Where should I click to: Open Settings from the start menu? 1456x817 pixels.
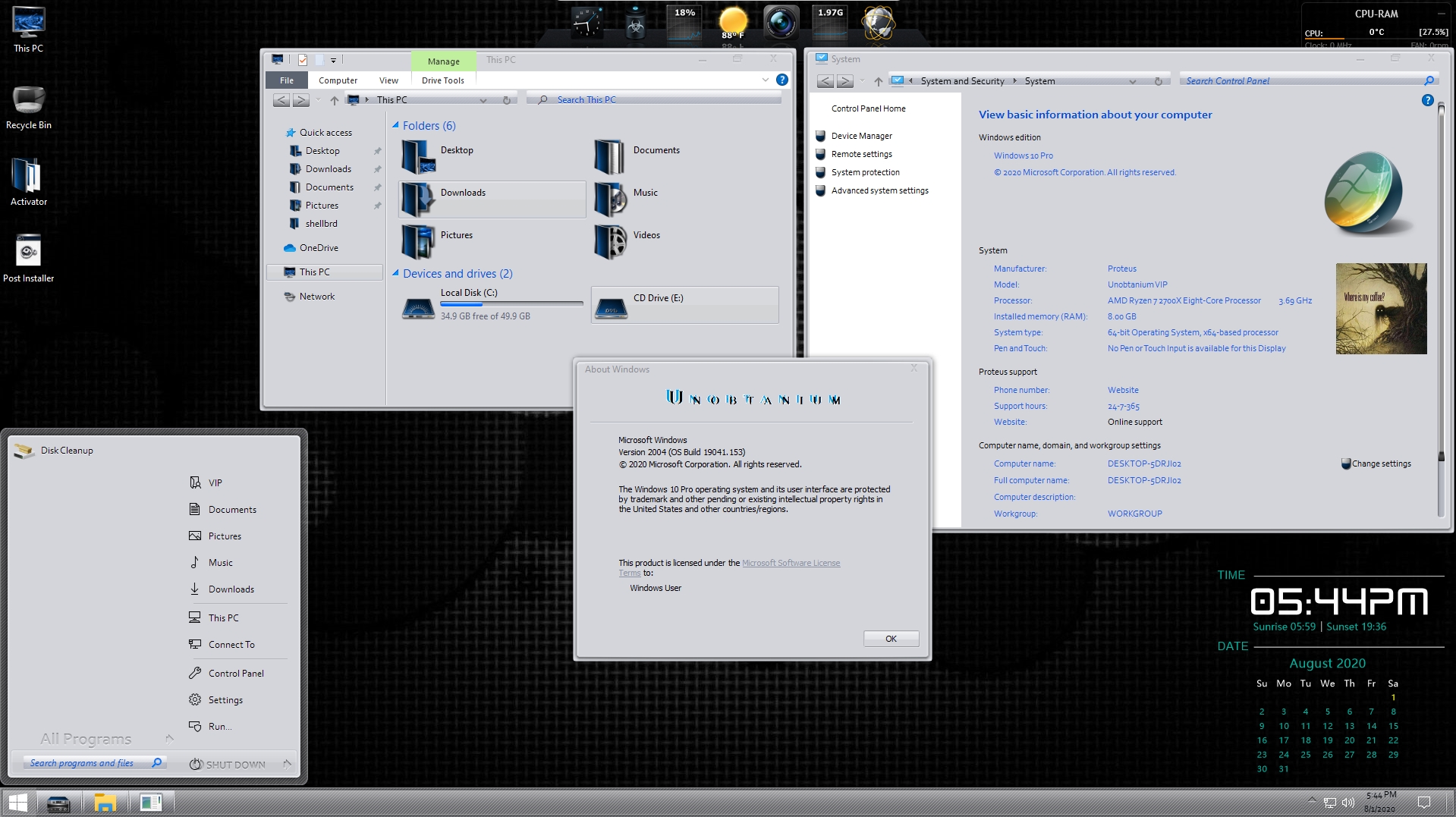coord(226,699)
